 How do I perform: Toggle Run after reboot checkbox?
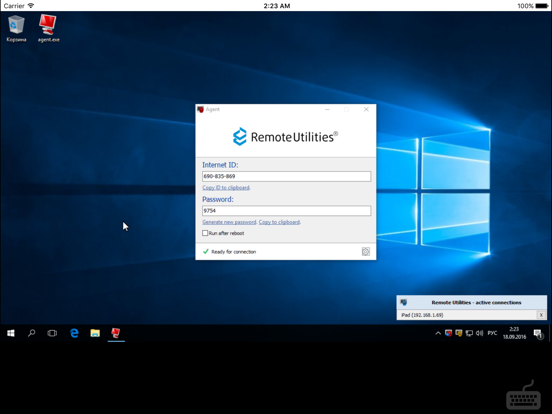coord(205,233)
